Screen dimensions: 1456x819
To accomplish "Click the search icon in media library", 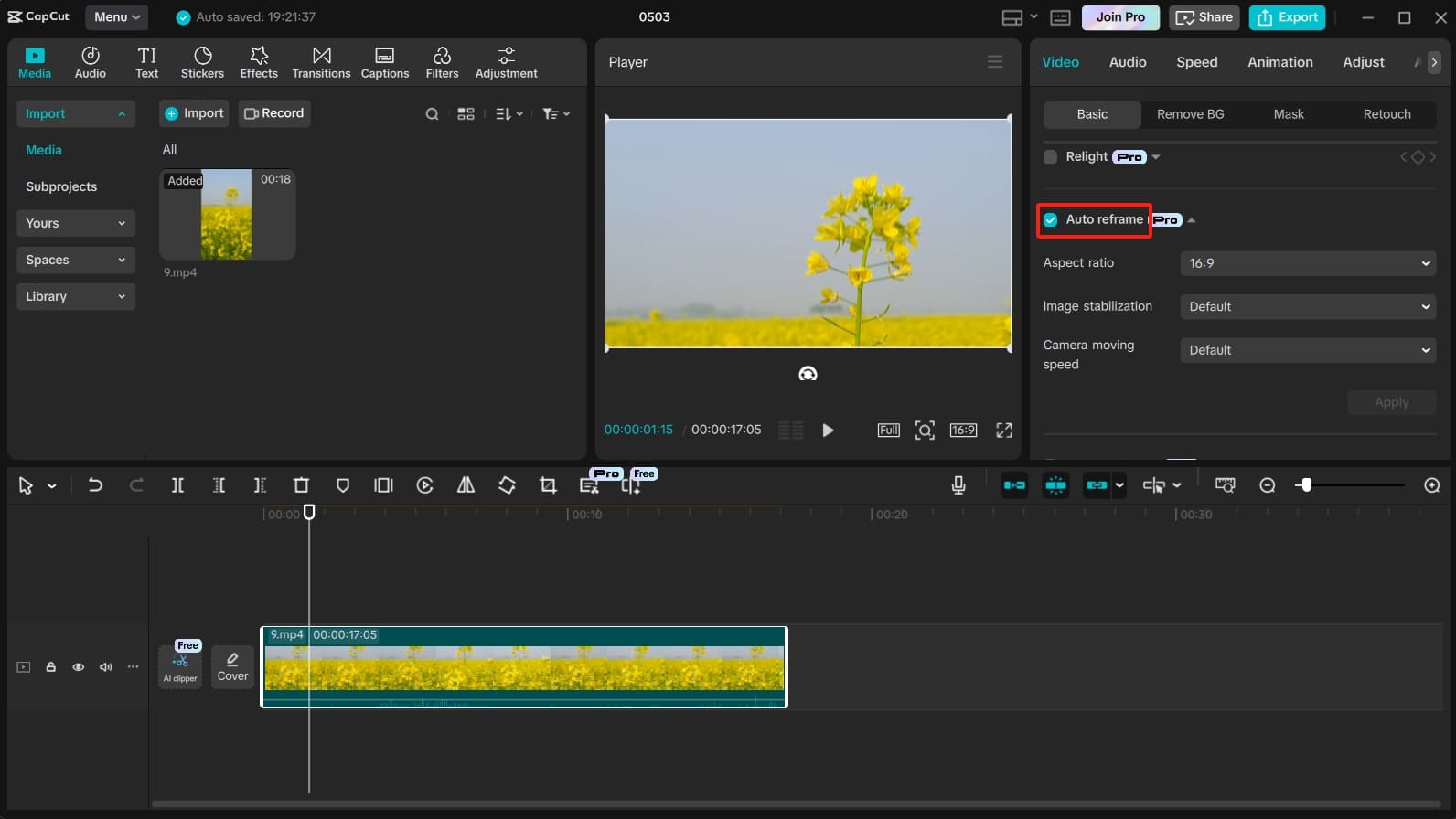I will 432,114.
